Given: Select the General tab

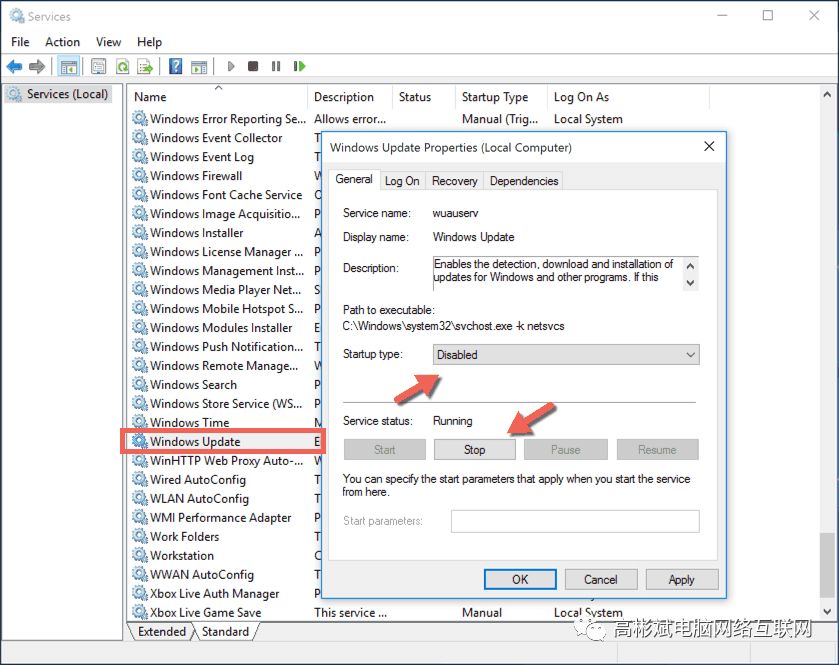Looking at the screenshot, I should [x=354, y=179].
